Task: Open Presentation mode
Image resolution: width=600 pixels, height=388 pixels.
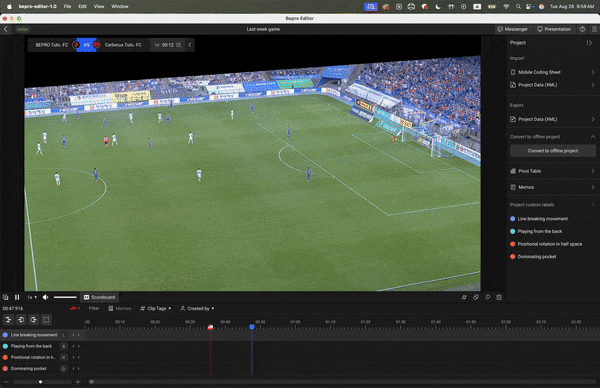Action: click(x=554, y=29)
